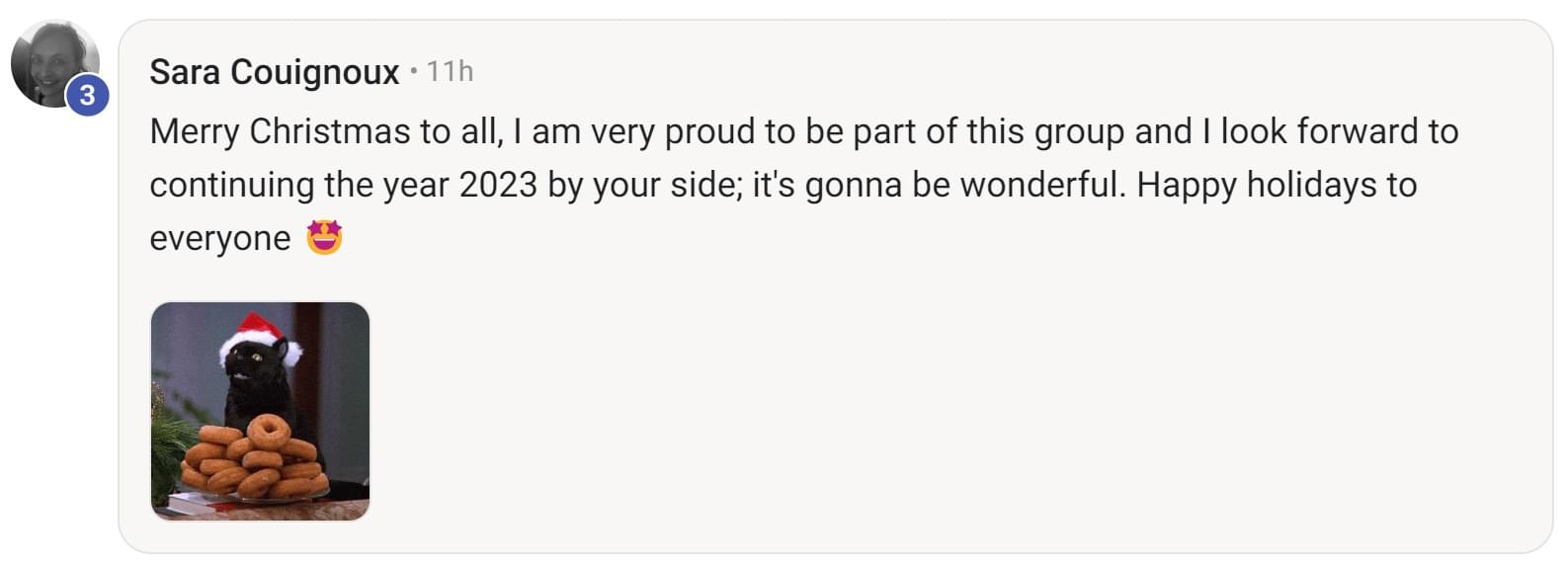The width and height of the screenshot is (1568, 567).
Task: Click the number 3 badge on avatar
Action: 87,95
